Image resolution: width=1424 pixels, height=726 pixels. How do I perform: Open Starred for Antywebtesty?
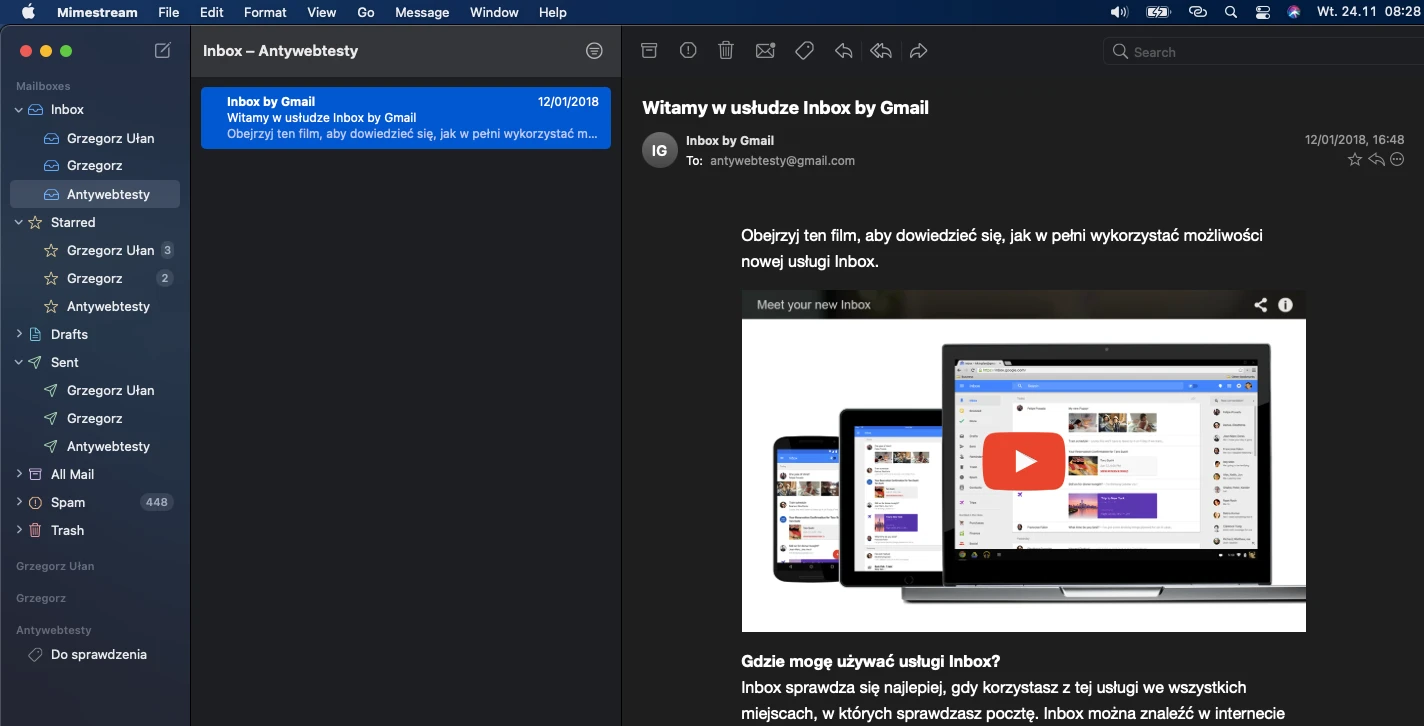(97, 306)
